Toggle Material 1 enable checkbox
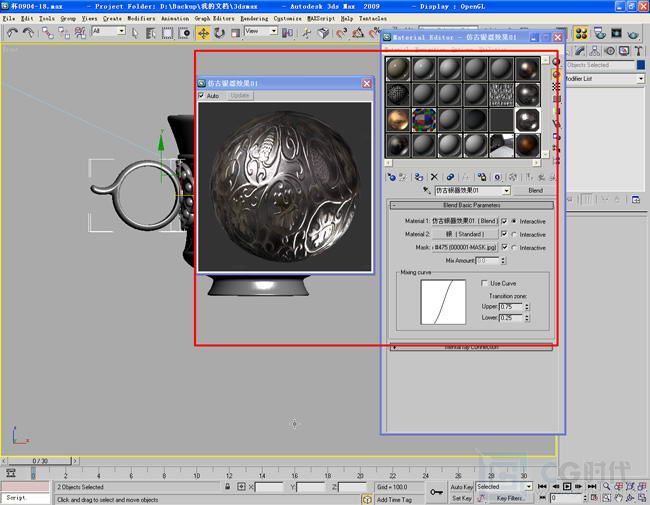The width and height of the screenshot is (650, 505). point(504,221)
